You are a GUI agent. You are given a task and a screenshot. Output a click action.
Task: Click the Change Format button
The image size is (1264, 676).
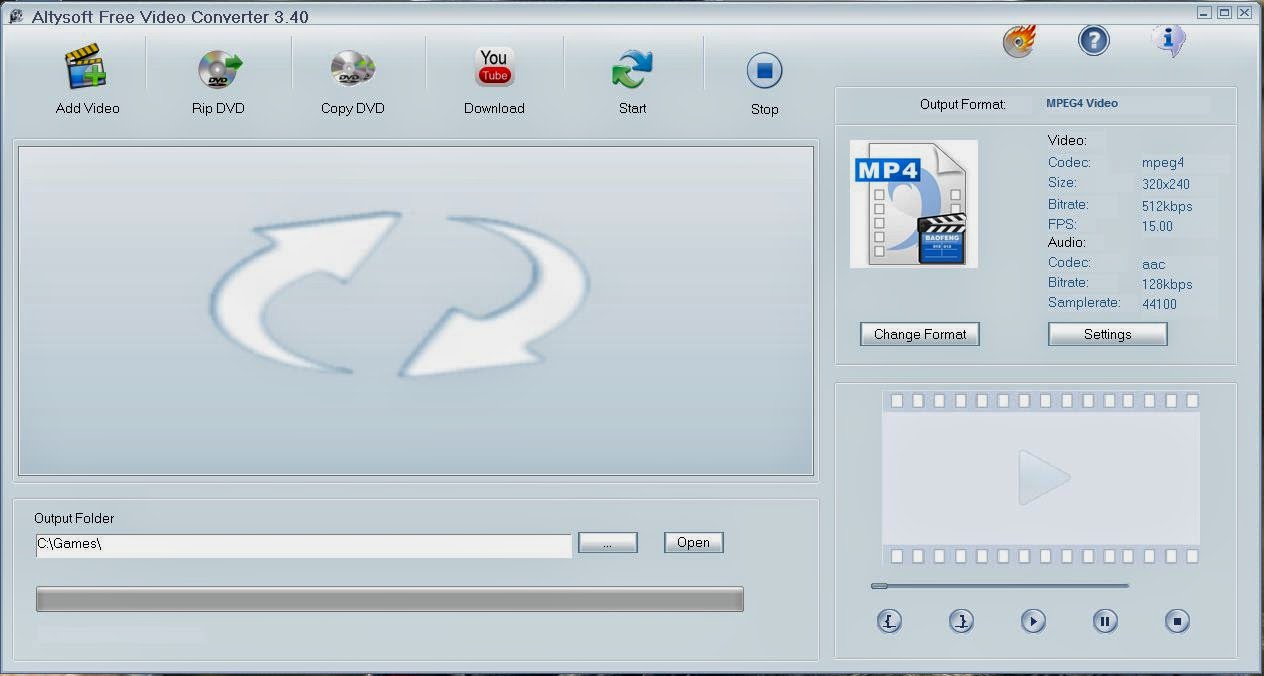click(920, 334)
